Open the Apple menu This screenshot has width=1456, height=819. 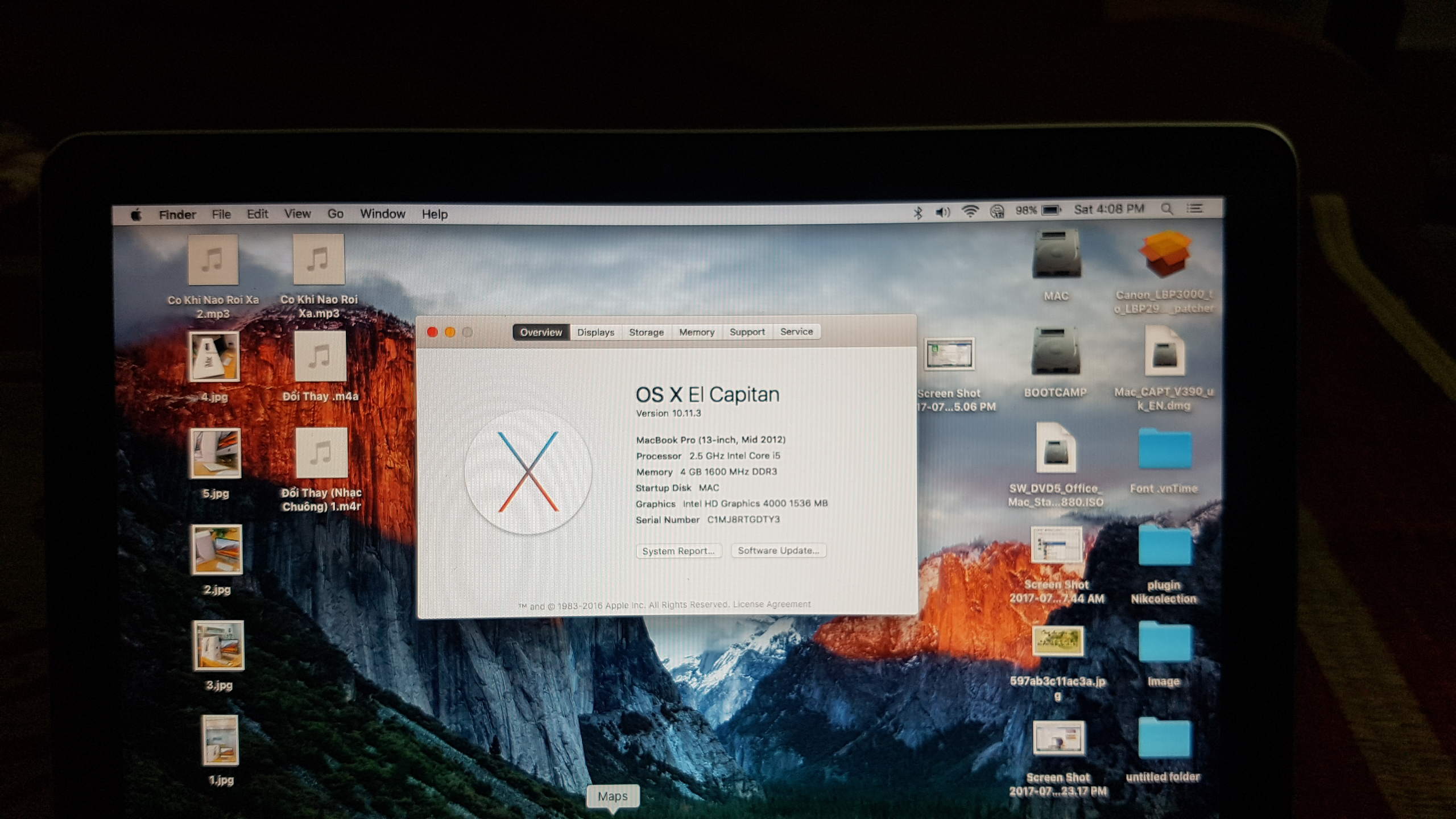coord(136,215)
